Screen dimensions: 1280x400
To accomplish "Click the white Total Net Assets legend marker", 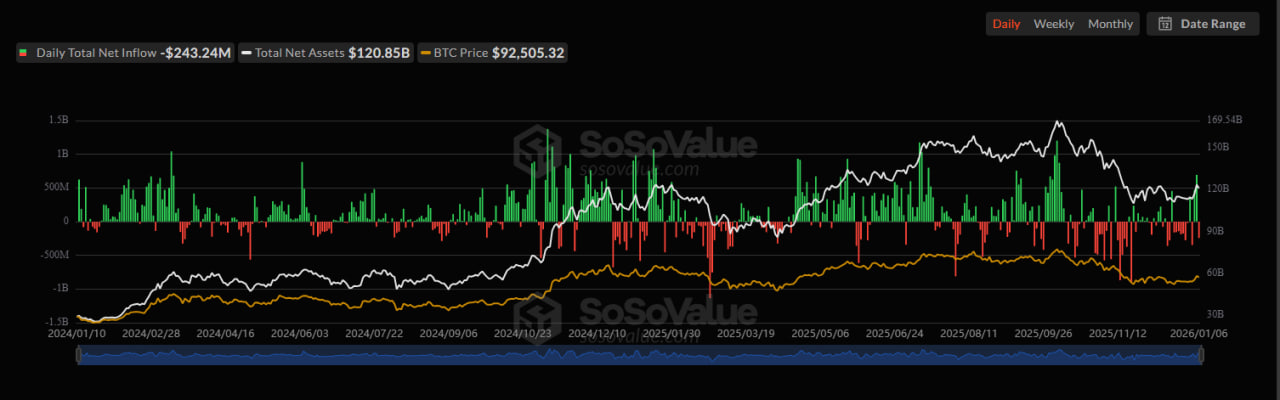I will [246, 52].
